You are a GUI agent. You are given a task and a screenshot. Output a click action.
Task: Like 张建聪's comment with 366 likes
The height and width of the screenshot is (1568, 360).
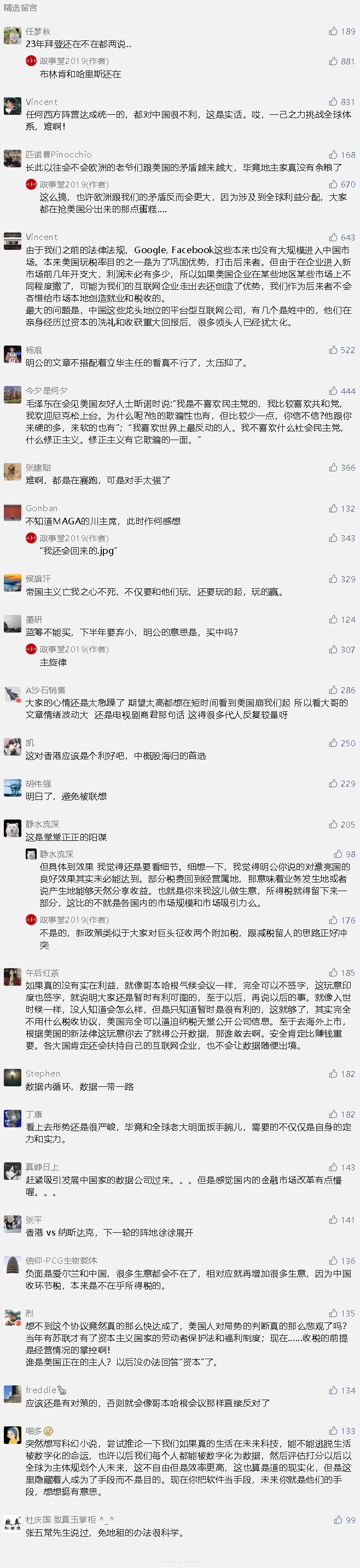pos(333,467)
